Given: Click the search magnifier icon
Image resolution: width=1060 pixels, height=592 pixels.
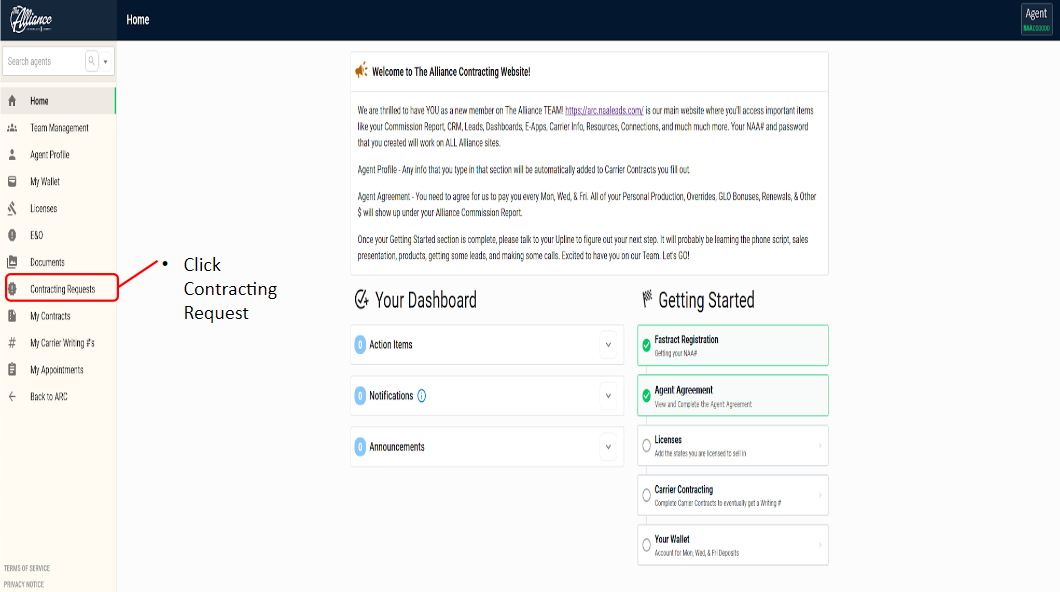Looking at the screenshot, I should (92, 61).
